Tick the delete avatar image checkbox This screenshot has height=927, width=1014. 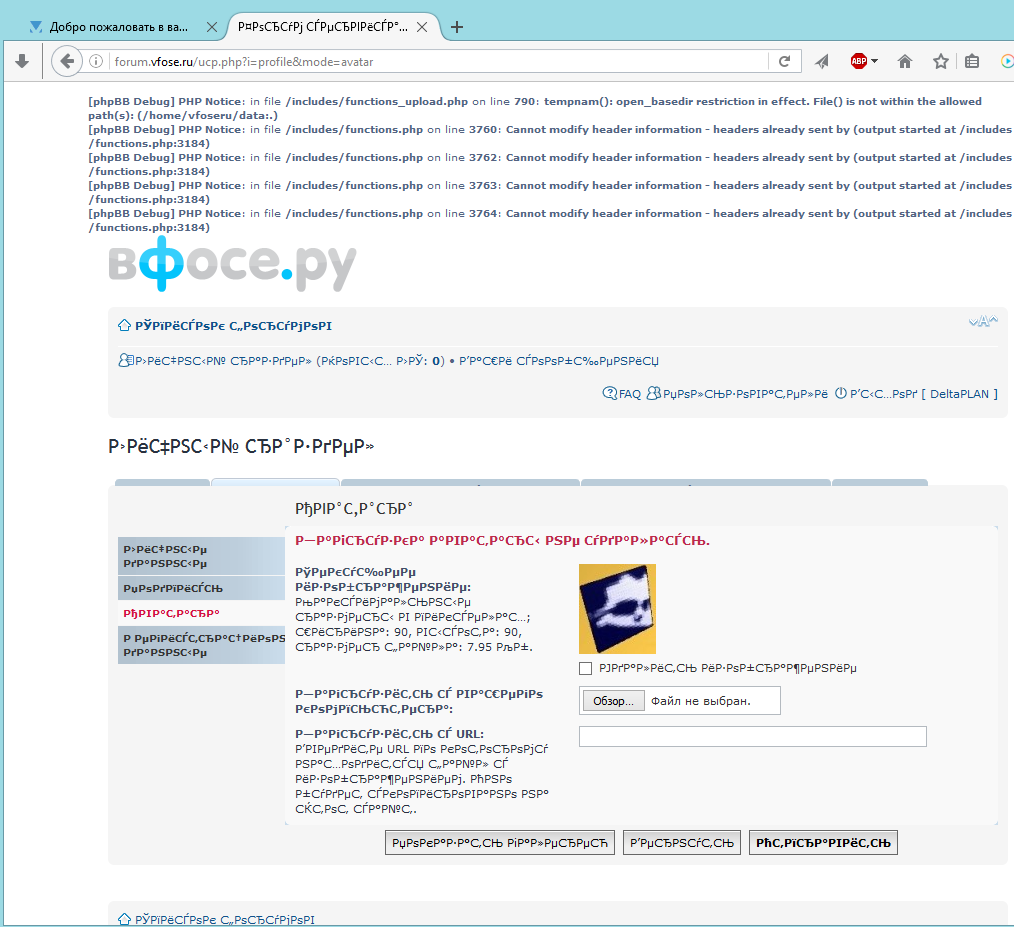(x=586, y=668)
